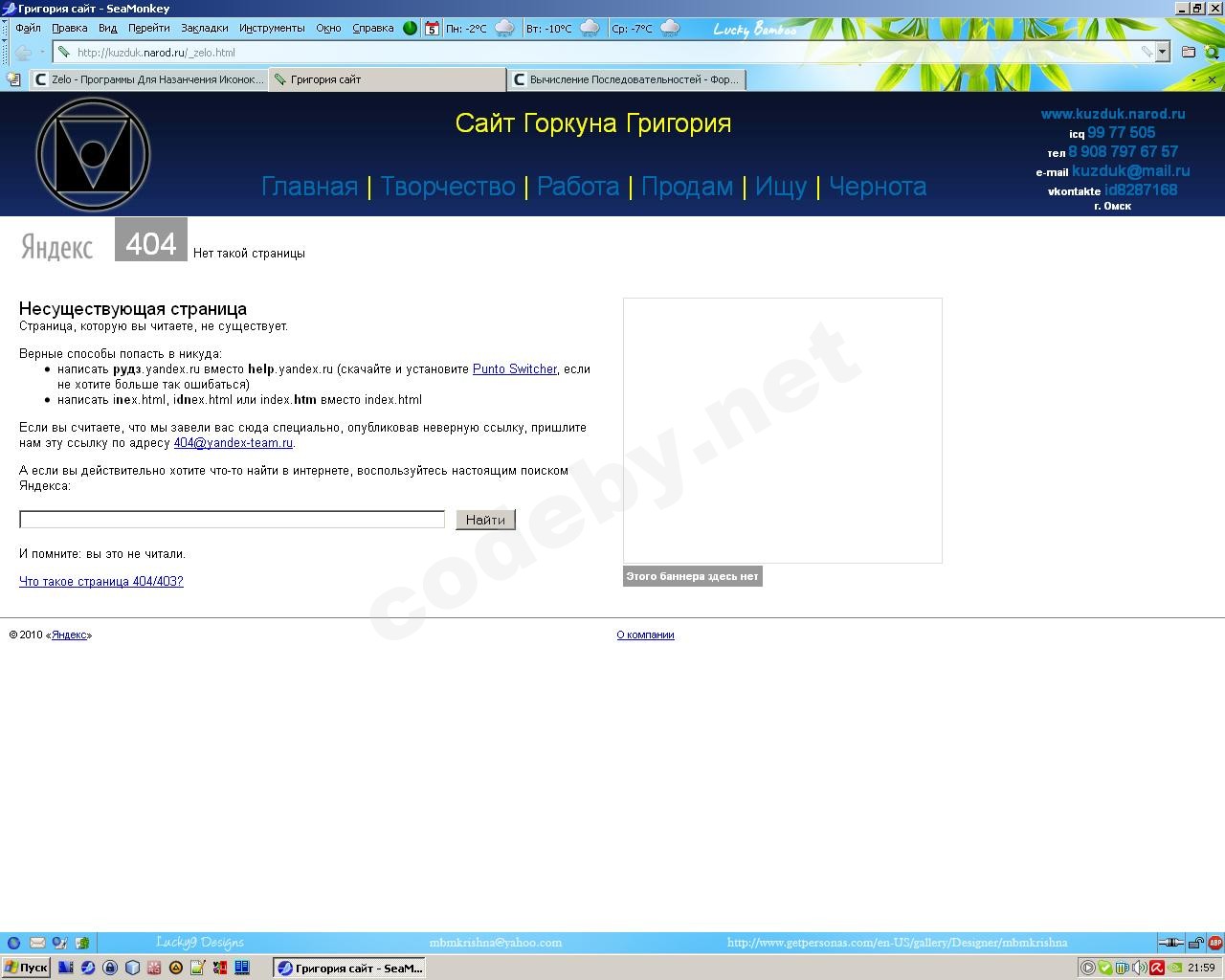
Task: Click the blue cube quick launch icon
Action: (132, 968)
